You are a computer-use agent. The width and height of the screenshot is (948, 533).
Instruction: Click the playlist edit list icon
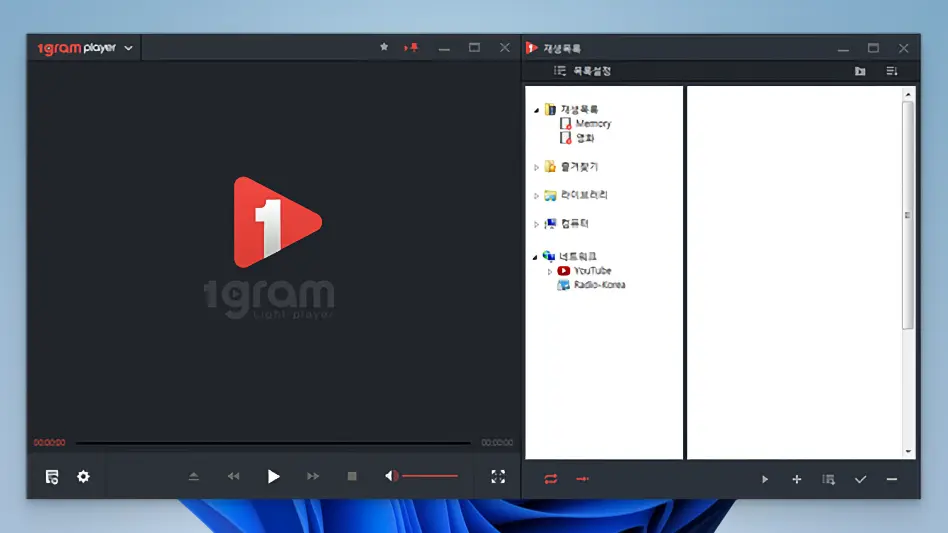(x=829, y=479)
